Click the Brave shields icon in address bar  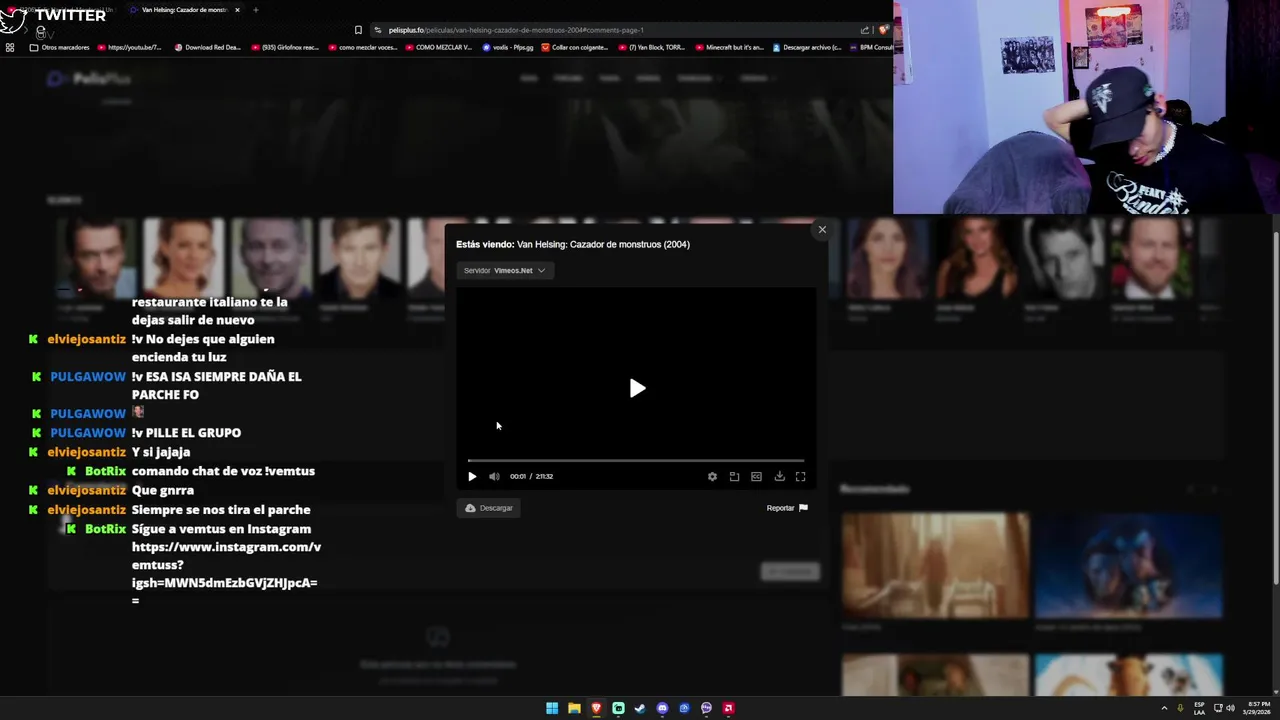click(883, 30)
